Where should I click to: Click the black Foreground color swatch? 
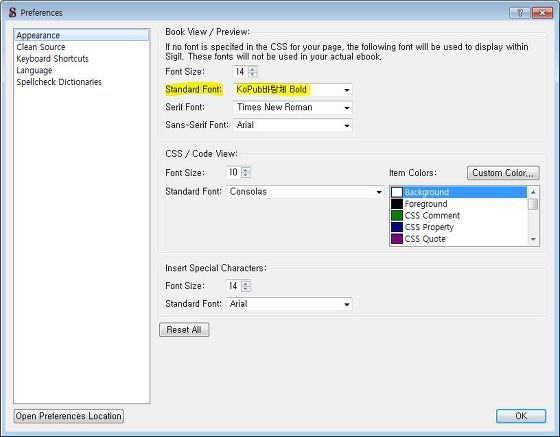[x=397, y=204]
